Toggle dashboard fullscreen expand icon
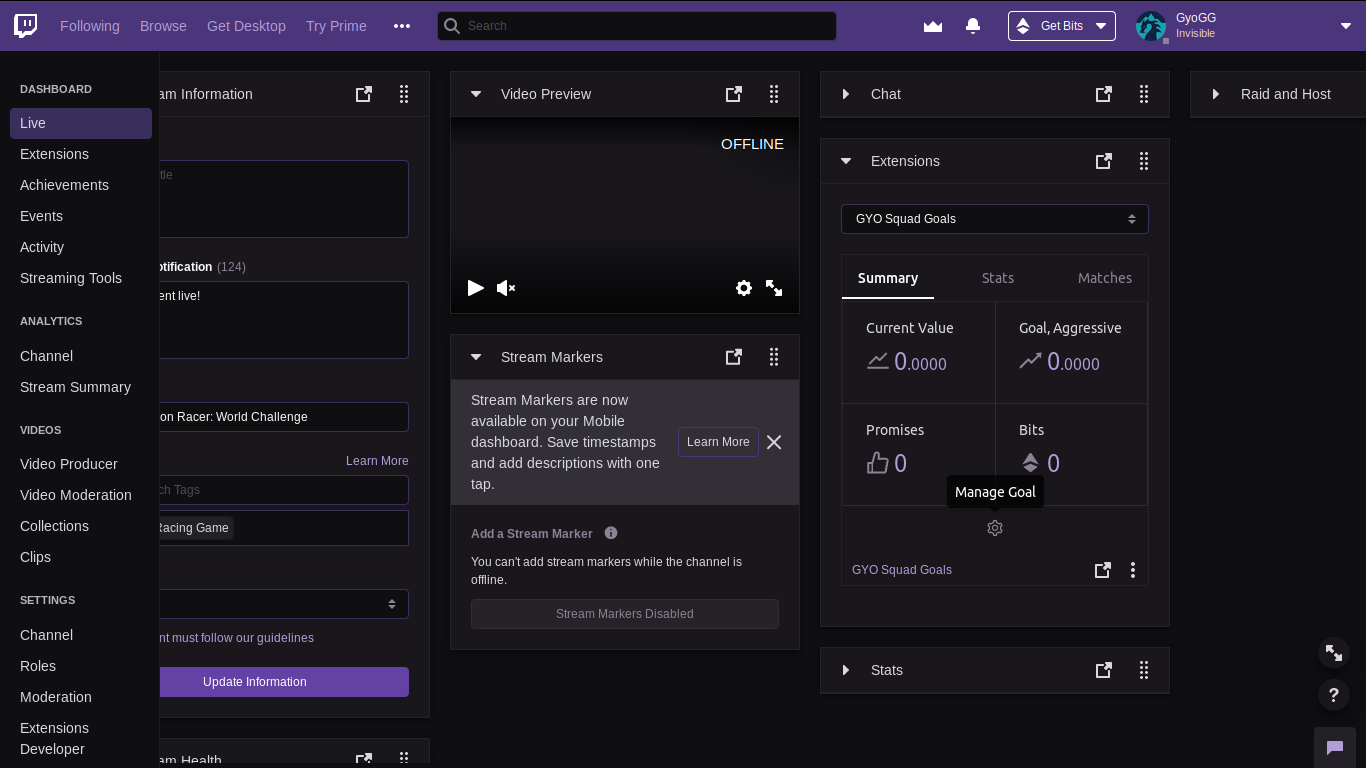Viewport: 1366px width, 768px height. (1334, 653)
